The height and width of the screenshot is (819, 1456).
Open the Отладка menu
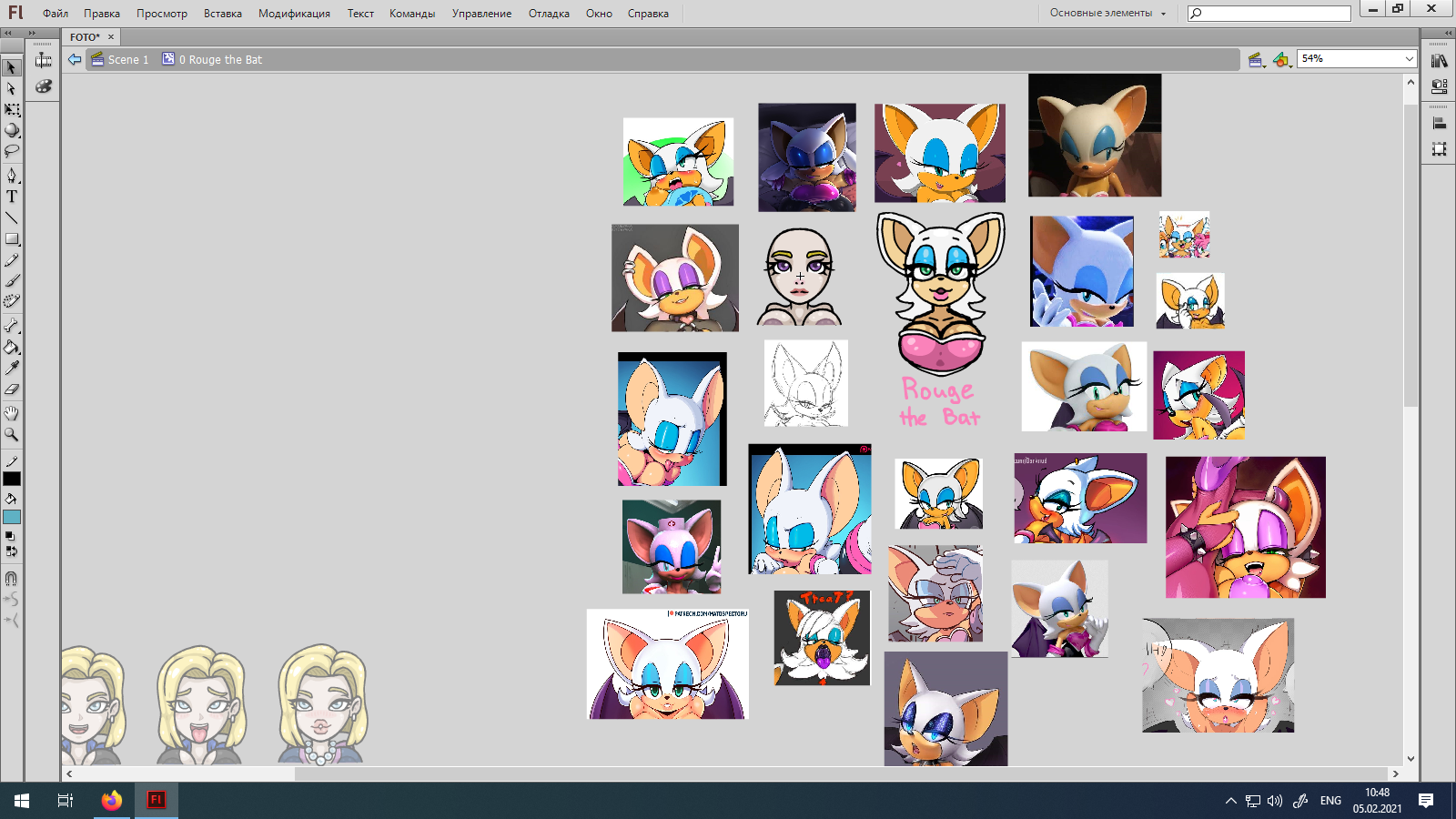549,14
